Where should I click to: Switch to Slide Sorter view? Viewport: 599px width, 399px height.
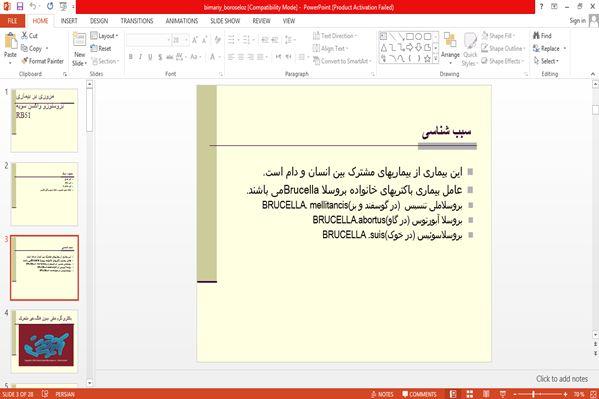[x=469, y=394]
